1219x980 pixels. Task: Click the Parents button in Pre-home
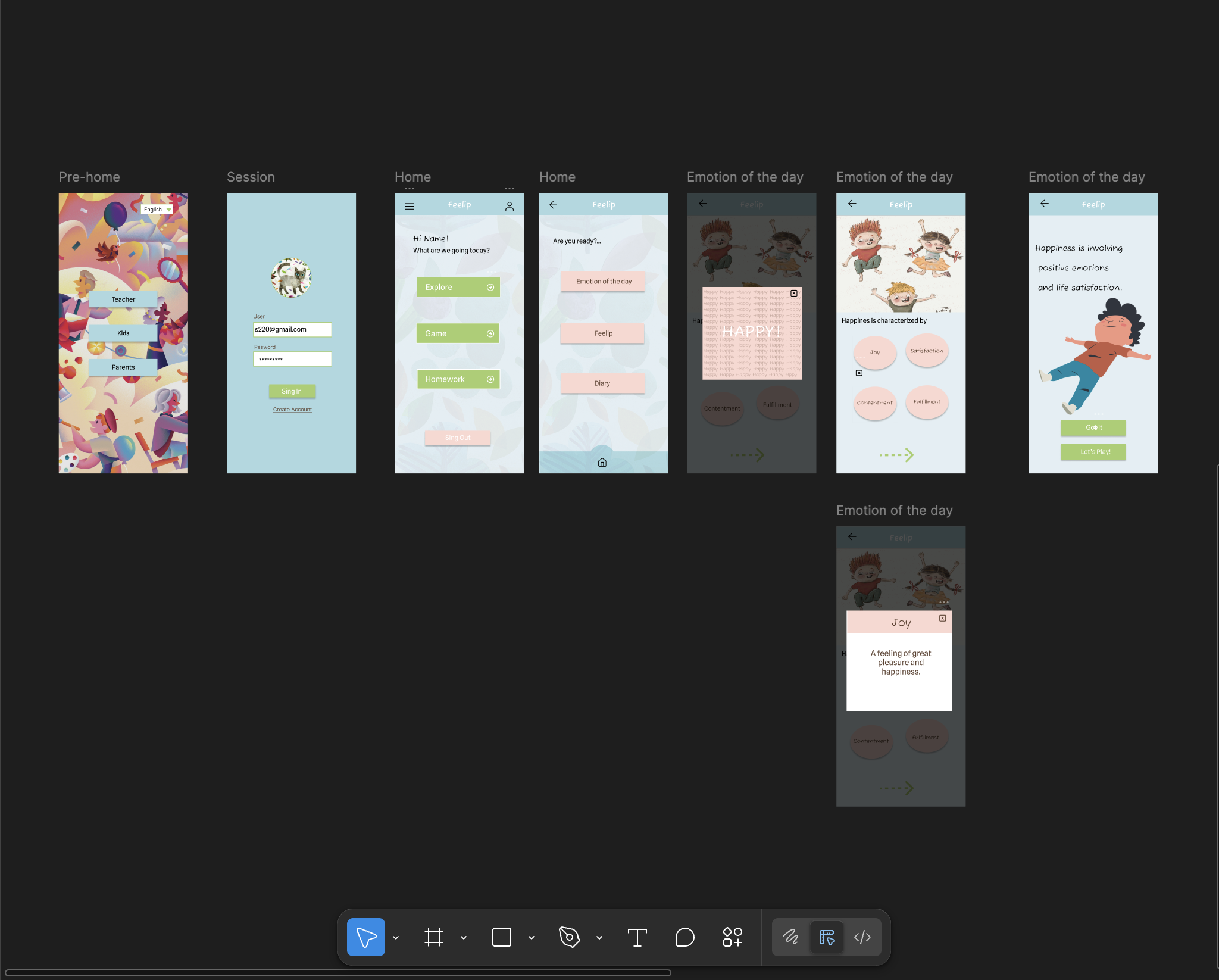[x=123, y=367]
